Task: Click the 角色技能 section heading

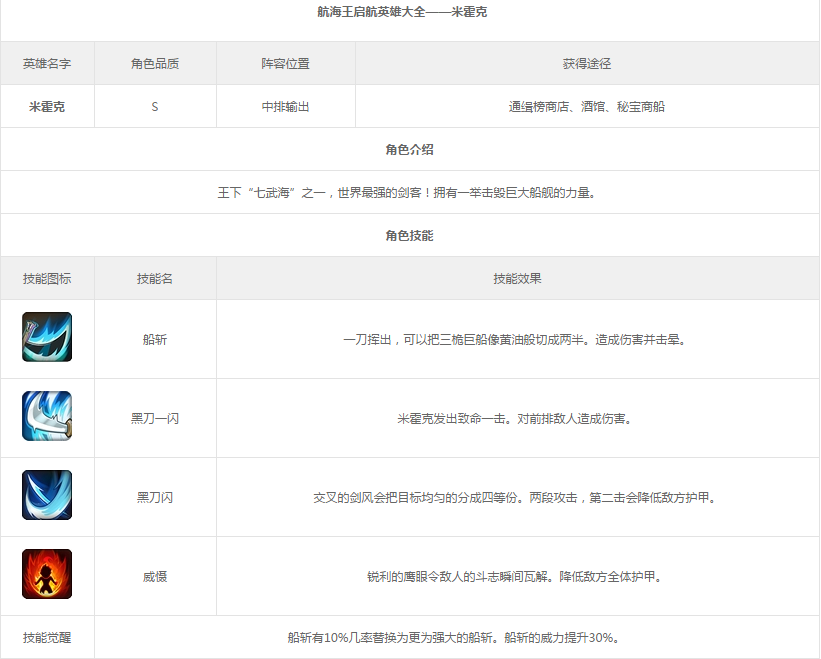Action: click(x=409, y=236)
